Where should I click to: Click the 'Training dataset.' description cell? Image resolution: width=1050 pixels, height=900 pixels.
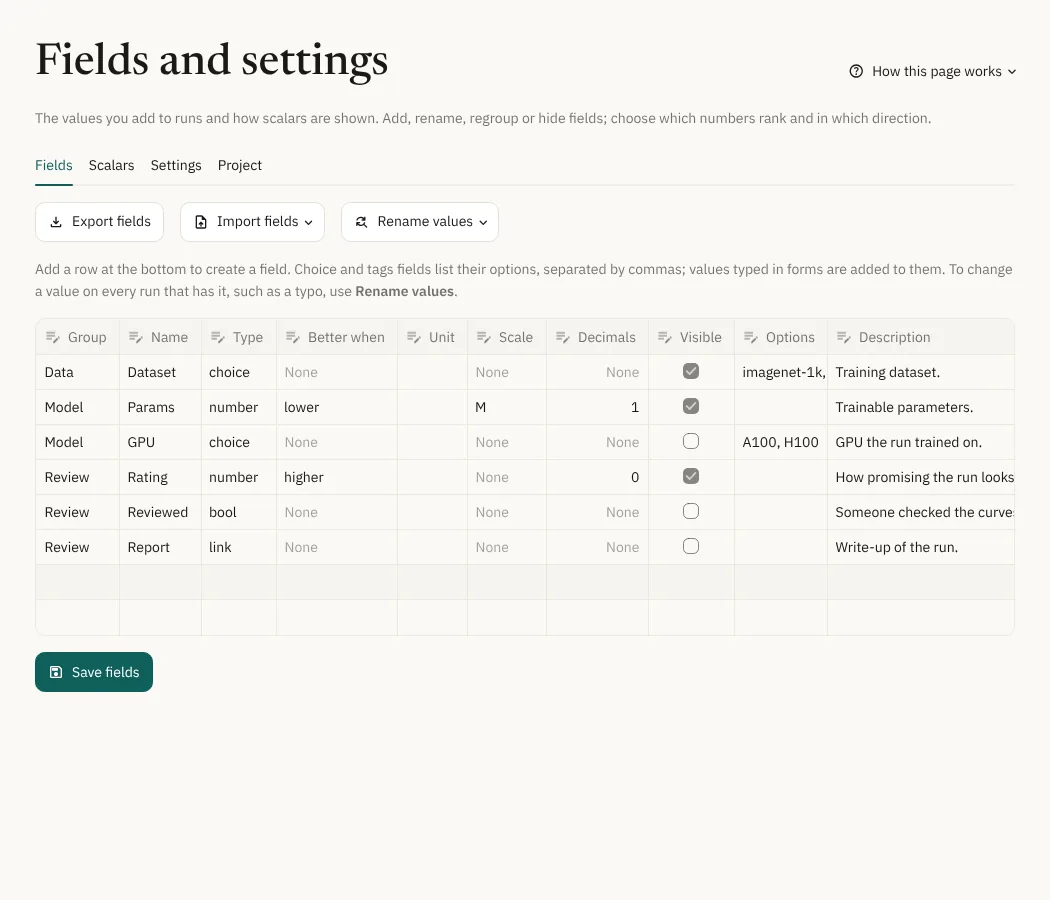tap(921, 372)
